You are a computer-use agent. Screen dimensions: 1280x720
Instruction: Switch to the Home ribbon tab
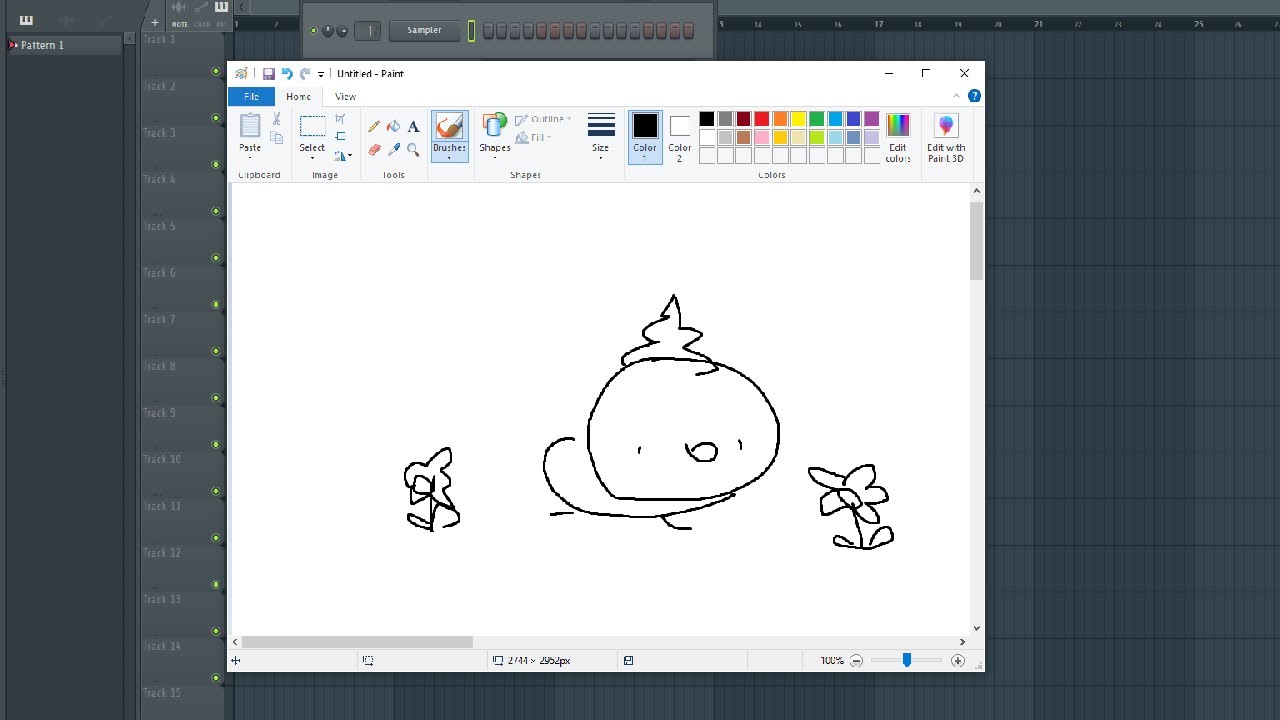[x=298, y=97]
